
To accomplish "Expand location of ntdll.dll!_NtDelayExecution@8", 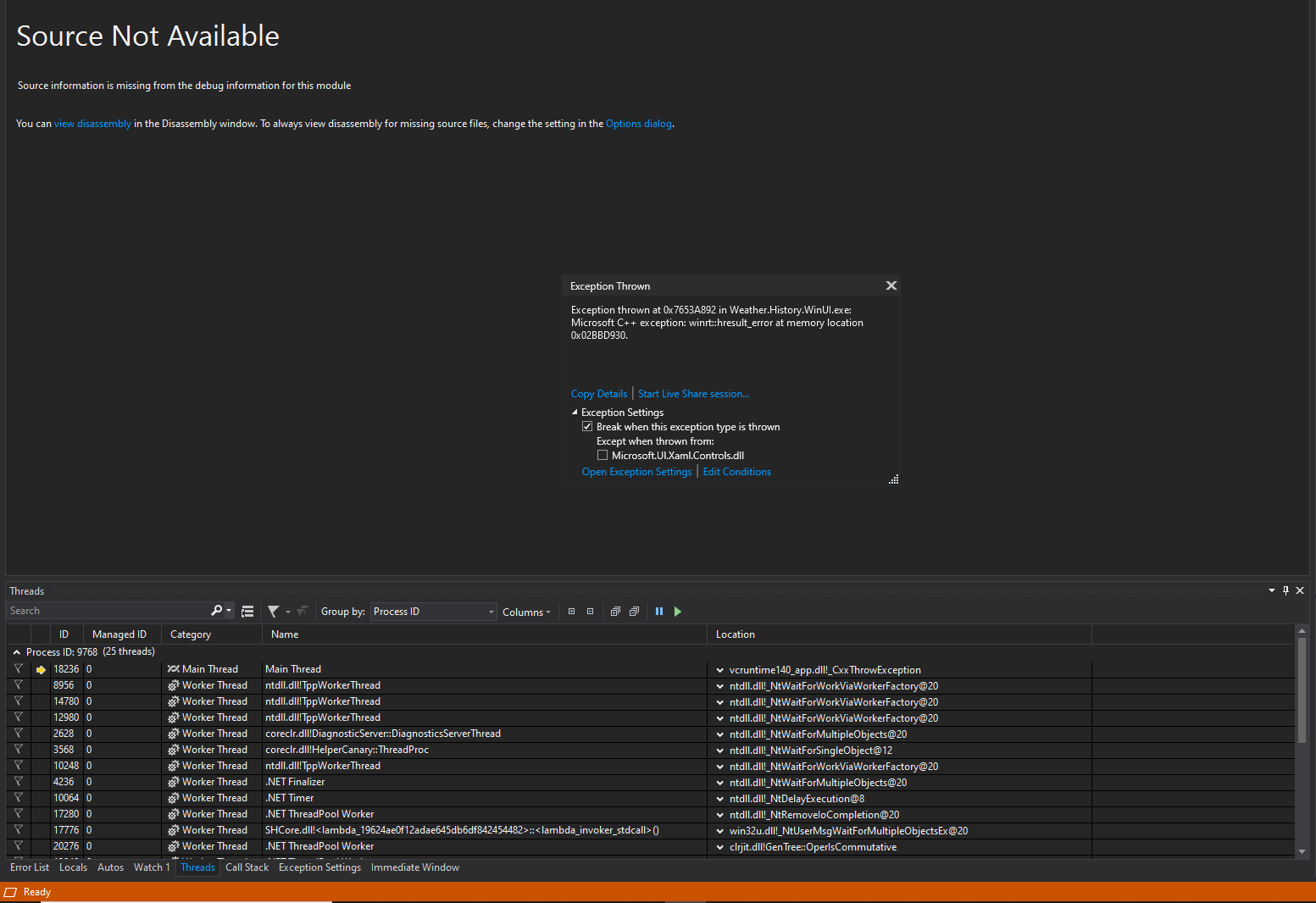I will [x=720, y=799].
